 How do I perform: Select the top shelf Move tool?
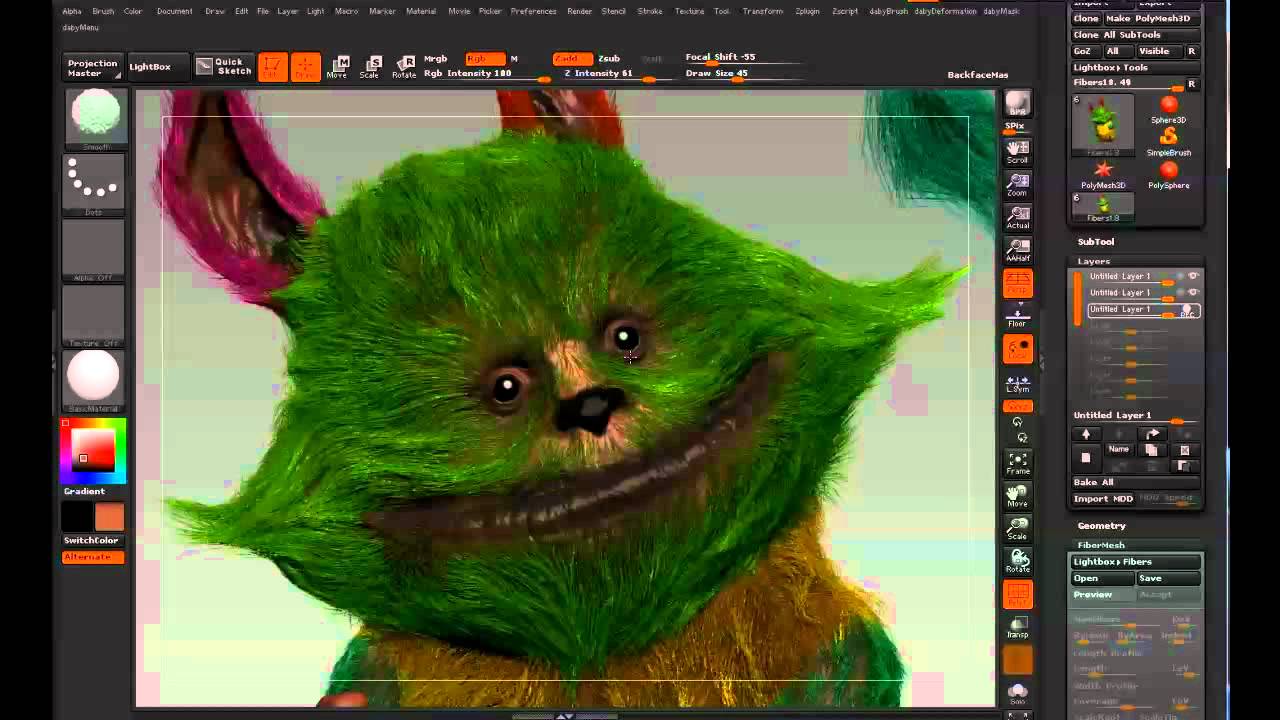pos(338,67)
